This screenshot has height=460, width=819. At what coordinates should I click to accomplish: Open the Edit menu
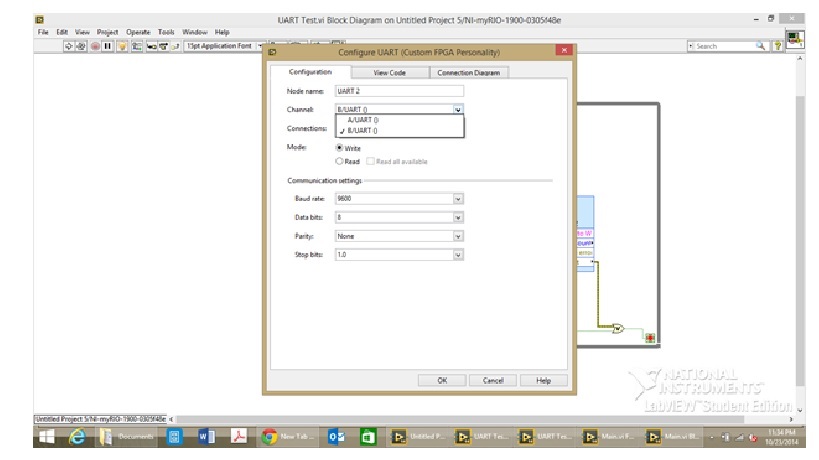pos(62,32)
